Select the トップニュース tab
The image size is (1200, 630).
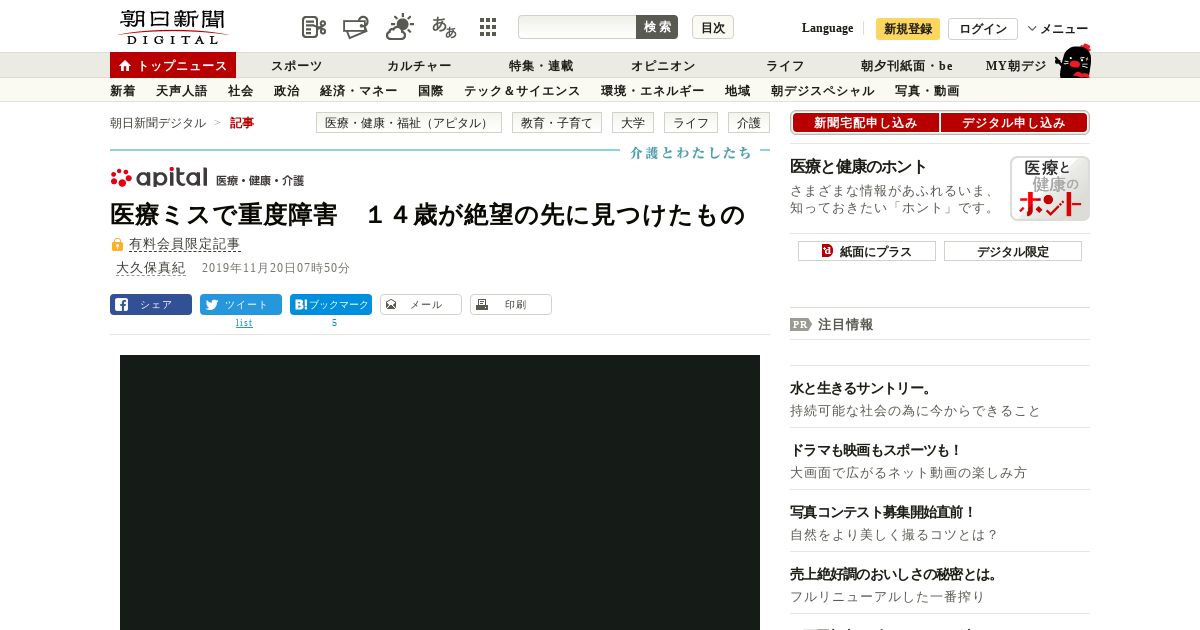click(x=173, y=65)
